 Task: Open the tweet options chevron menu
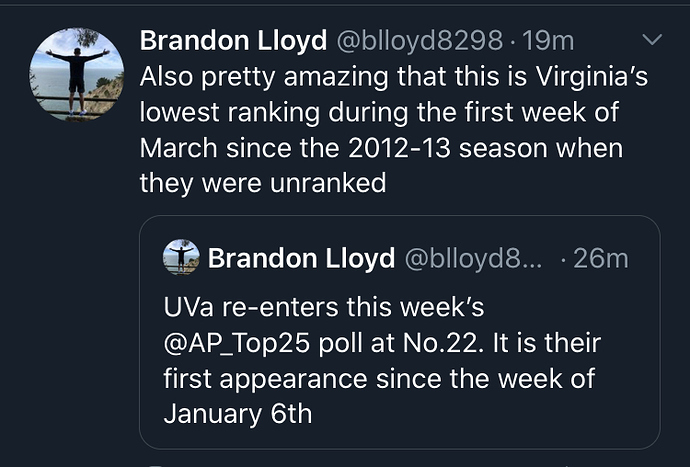tap(652, 40)
